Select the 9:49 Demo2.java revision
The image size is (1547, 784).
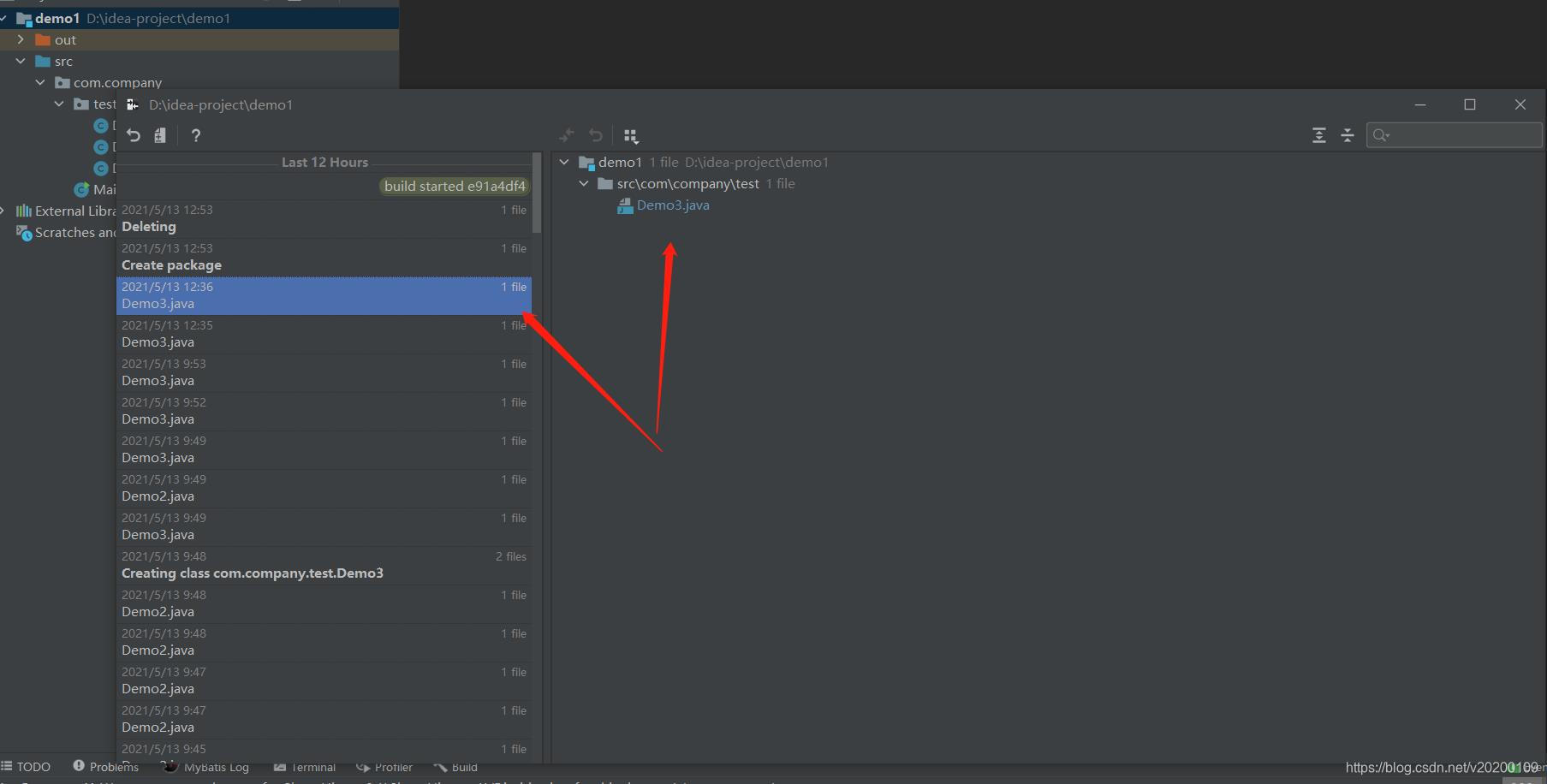tap(324, 488)
